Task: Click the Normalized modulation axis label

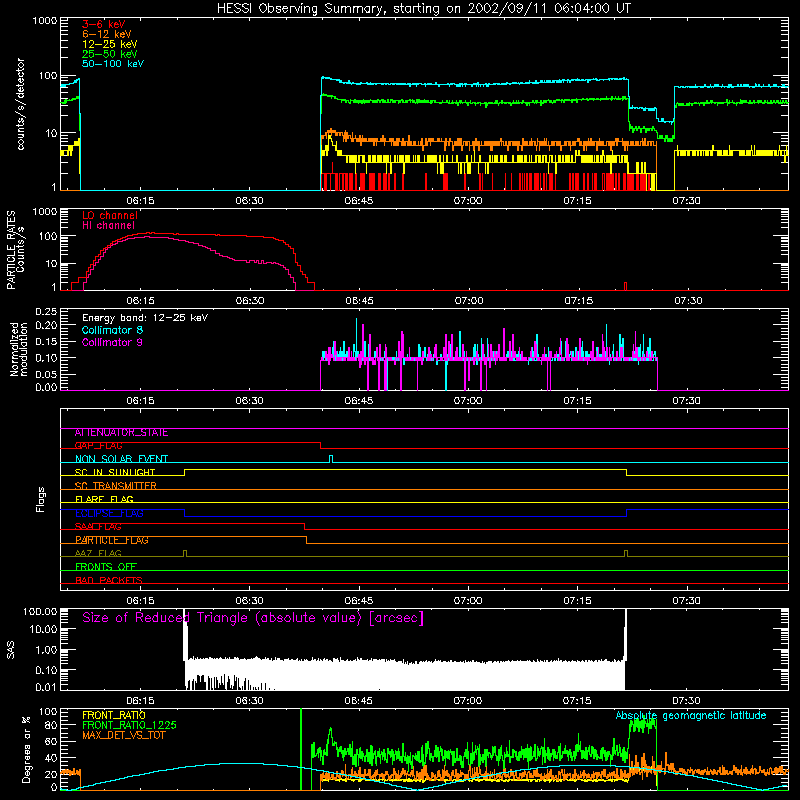Action: 19,349
